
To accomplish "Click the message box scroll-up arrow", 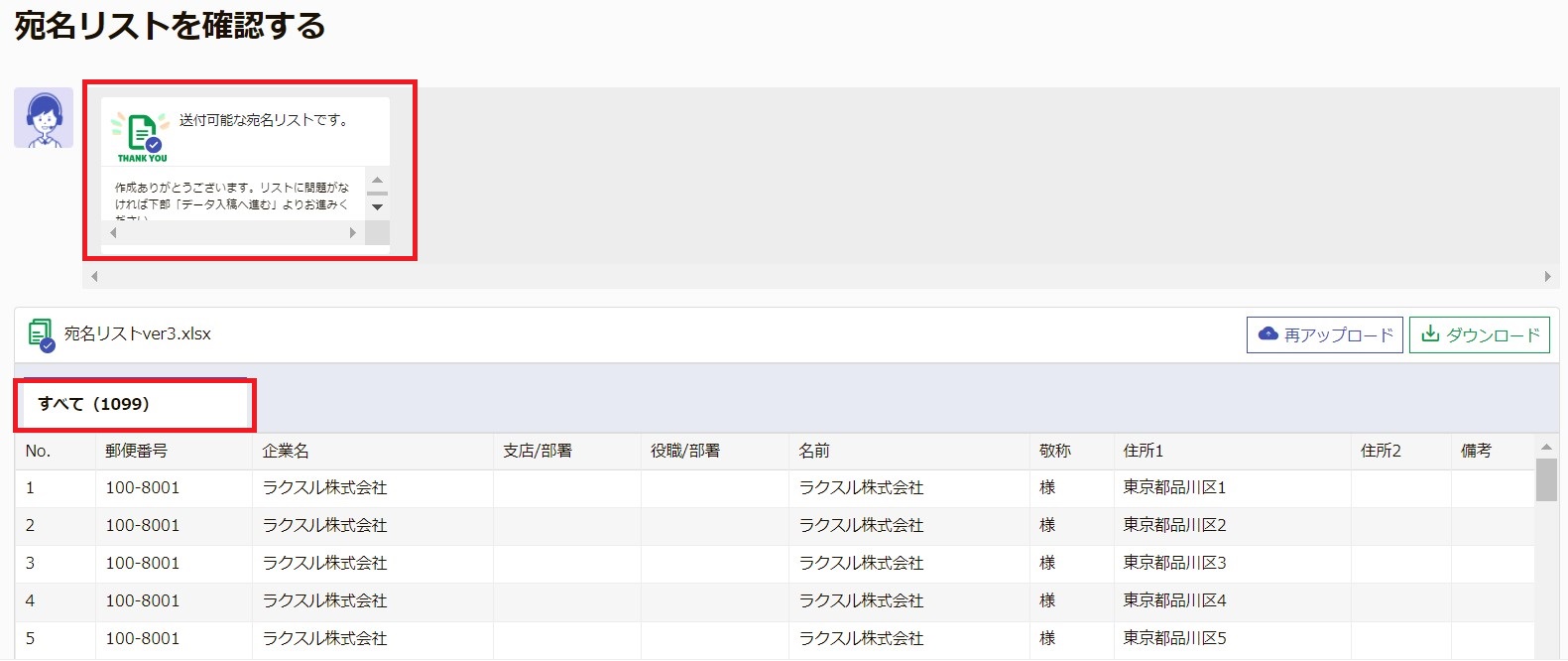I will 377,180.
